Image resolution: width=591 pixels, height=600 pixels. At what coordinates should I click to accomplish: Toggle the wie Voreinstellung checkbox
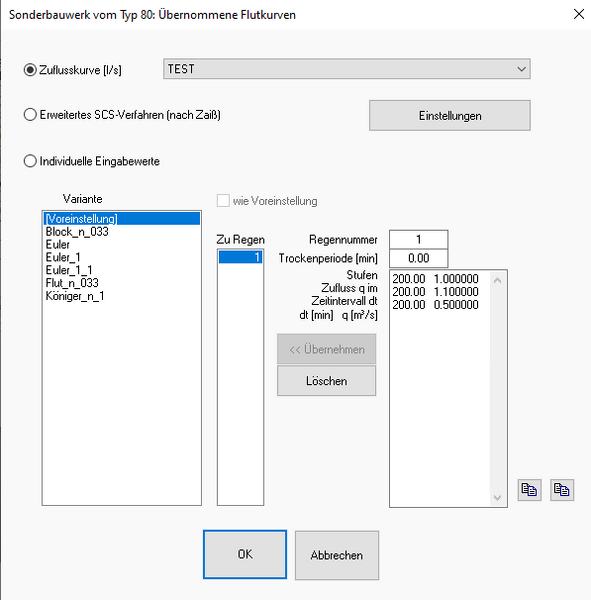pyautogui.click(x=223, y=201)
